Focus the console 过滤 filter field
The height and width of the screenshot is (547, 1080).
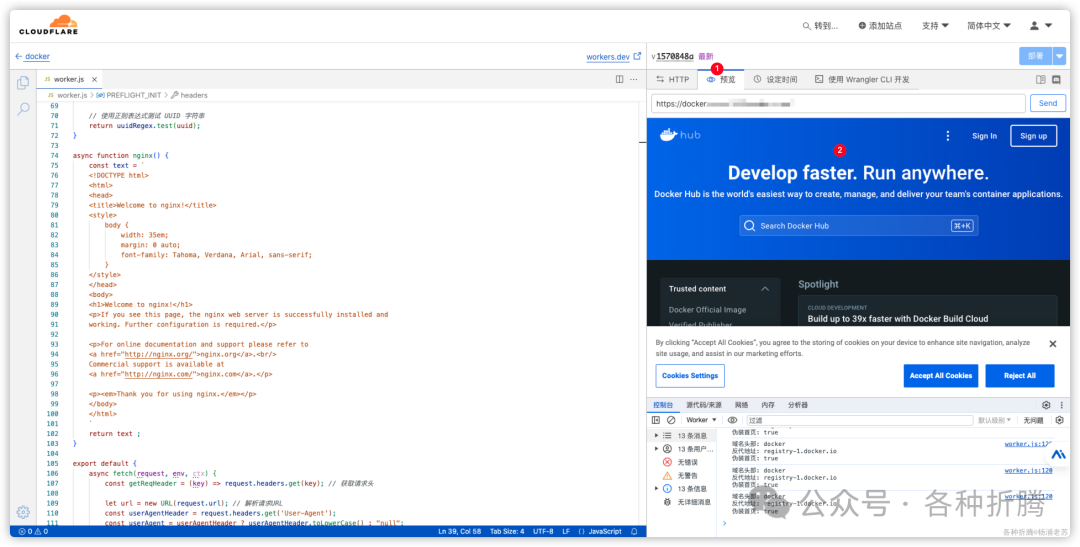coord(859,420)
